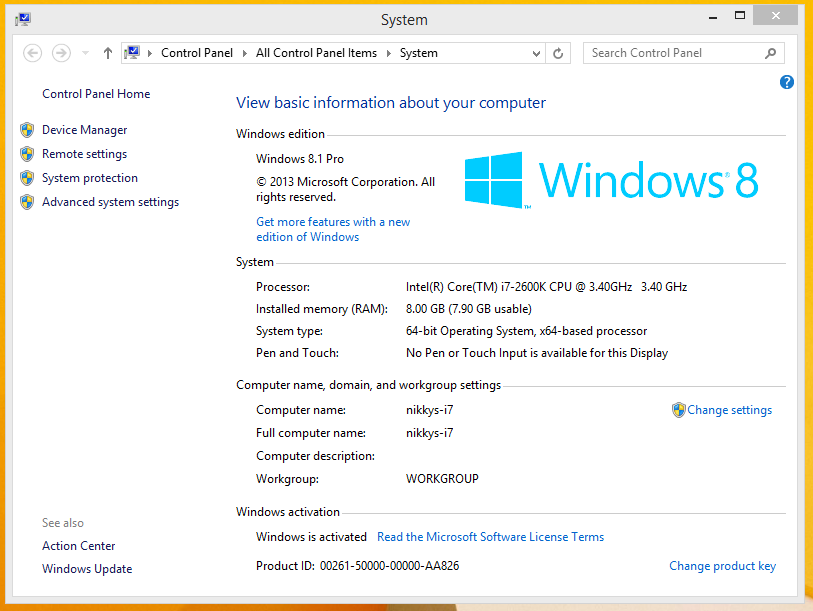
Task: Click Get more features with new edition link
Action: [x=333, y=229]
